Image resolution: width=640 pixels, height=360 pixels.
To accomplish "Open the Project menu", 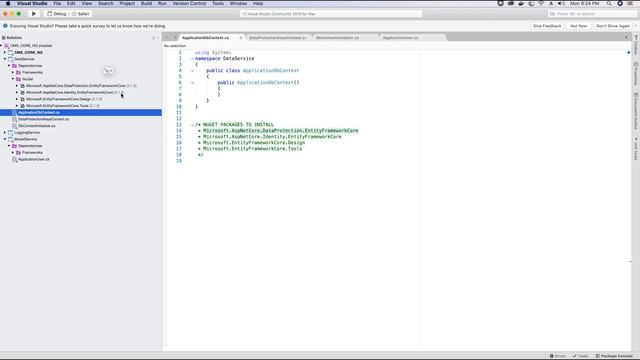I will point(127,3).
